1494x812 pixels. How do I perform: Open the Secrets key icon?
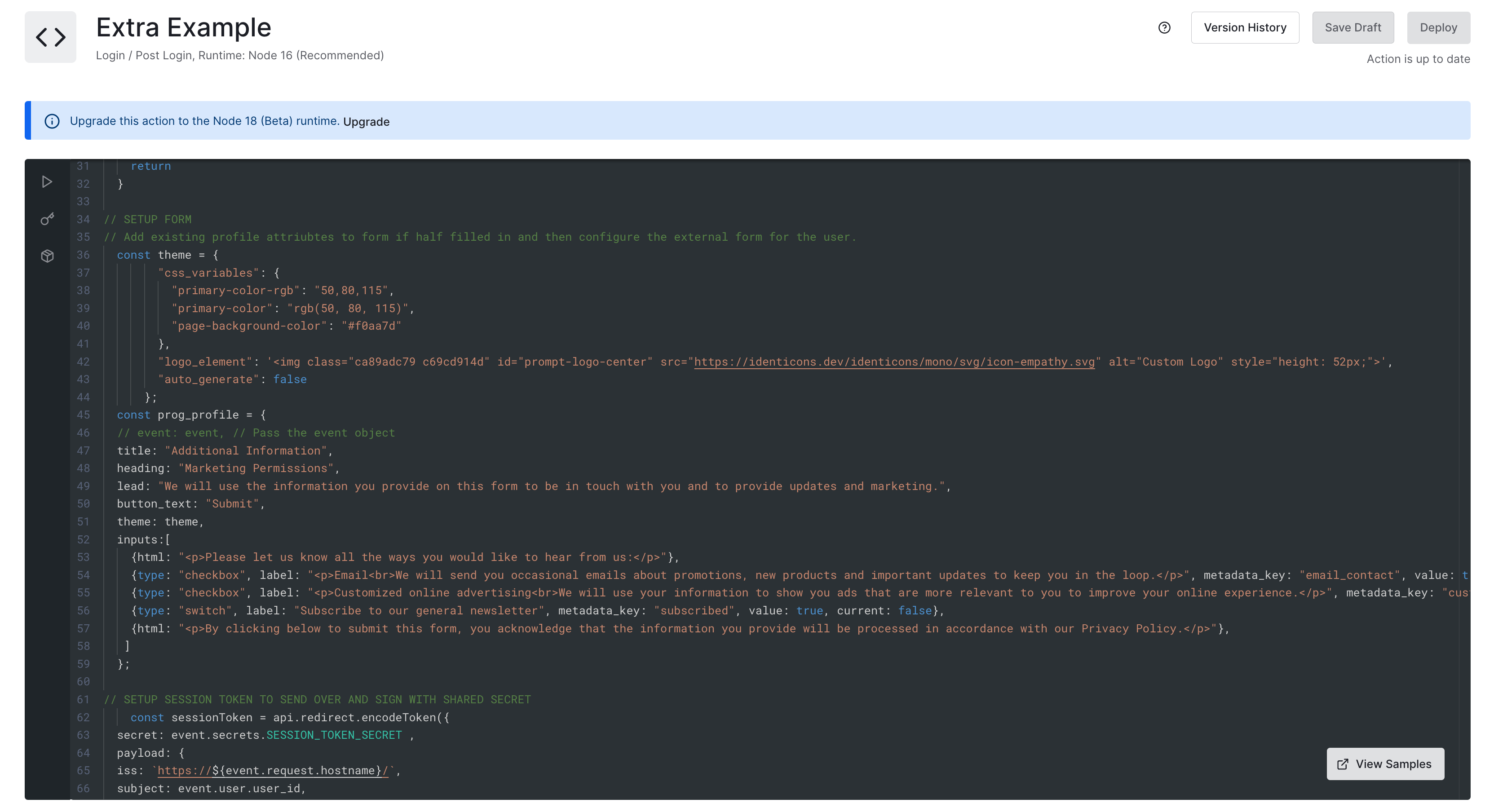(x=47, y=219)
